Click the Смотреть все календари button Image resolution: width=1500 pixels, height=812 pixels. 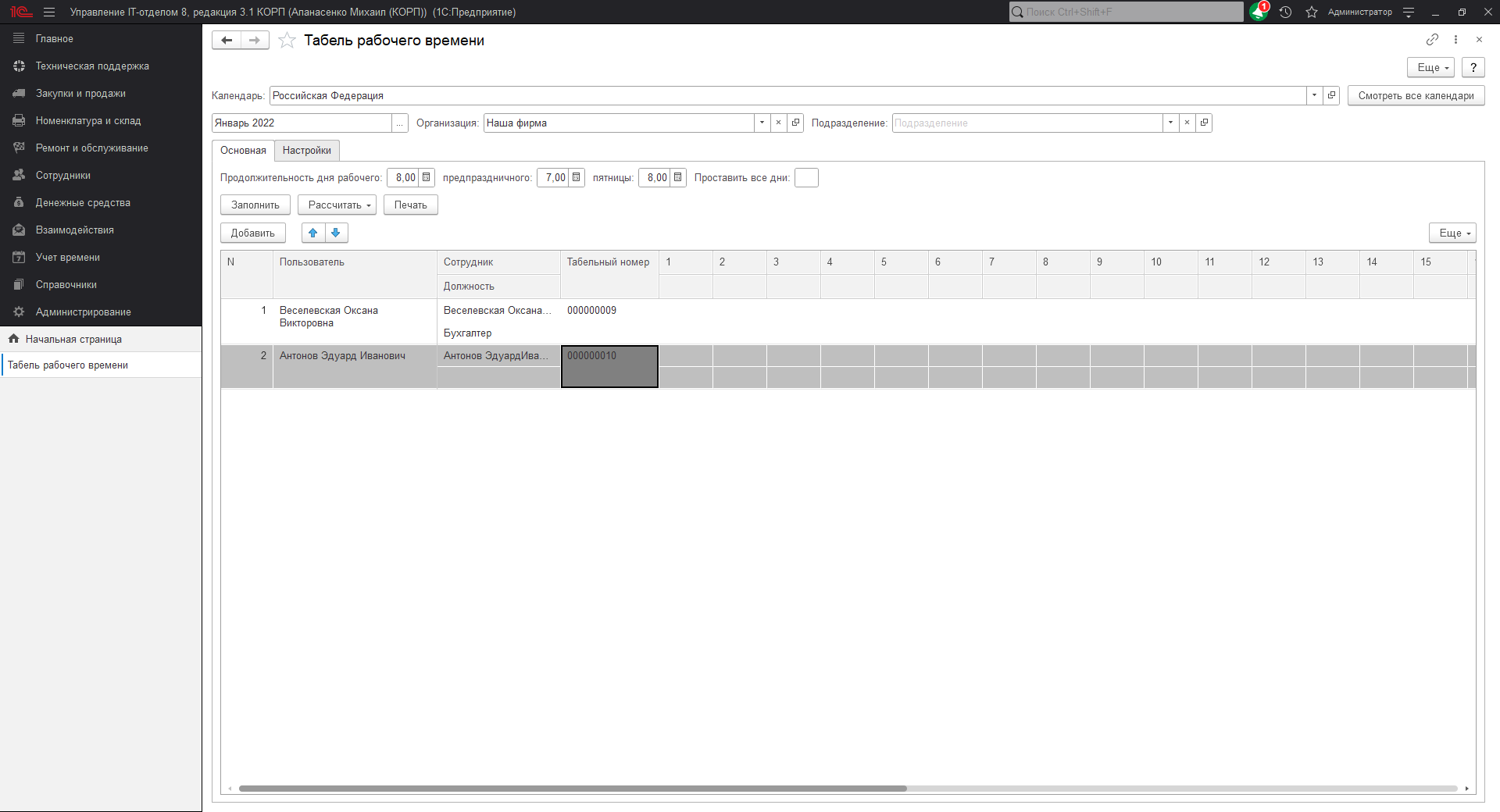1415,95
